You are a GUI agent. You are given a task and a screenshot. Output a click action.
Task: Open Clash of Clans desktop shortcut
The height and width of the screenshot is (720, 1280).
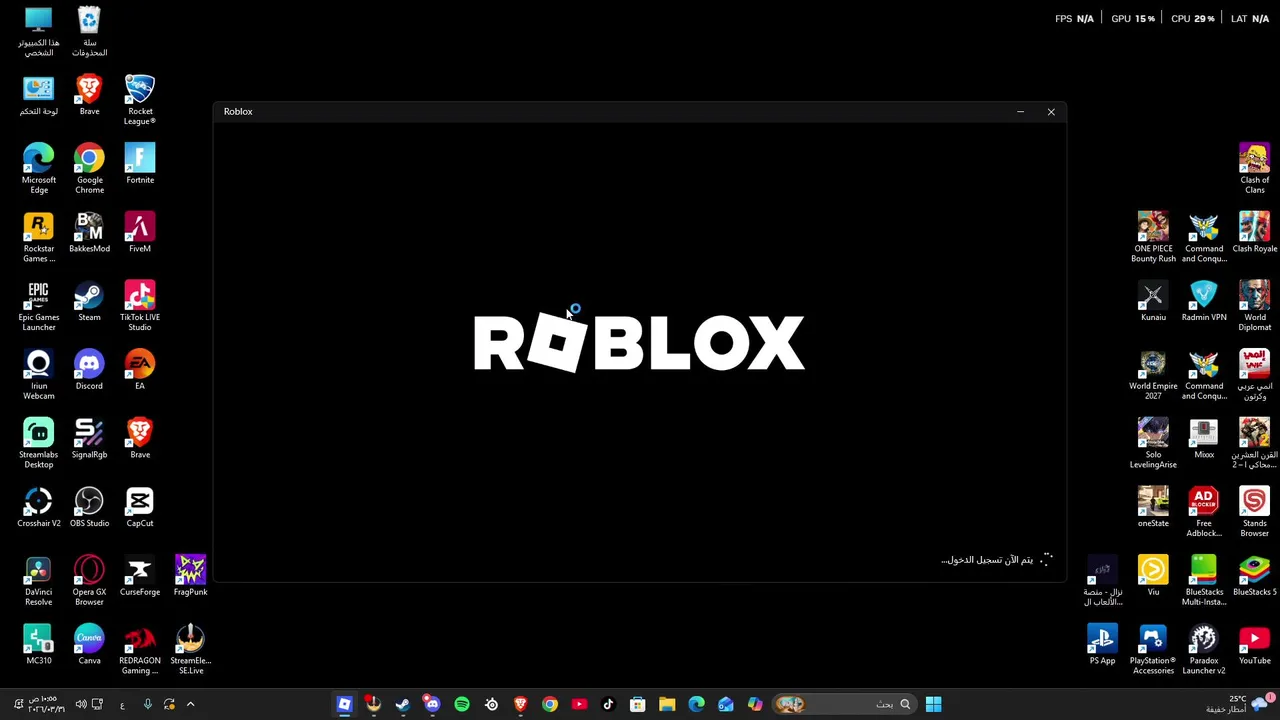[x=1254, y=168]
